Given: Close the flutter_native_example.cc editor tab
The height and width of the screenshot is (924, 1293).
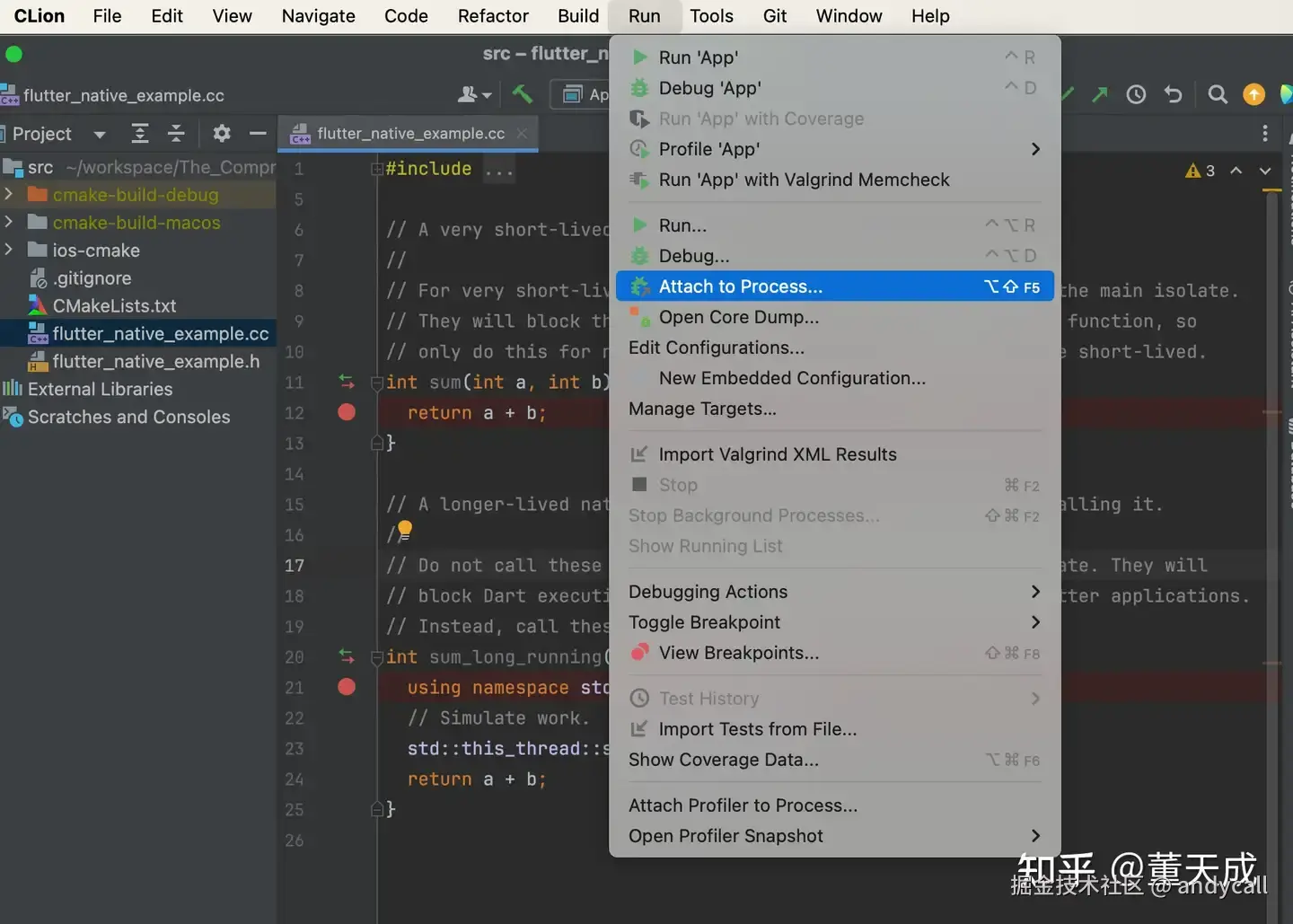Looking at the screenshot, I should pos(522,133).
